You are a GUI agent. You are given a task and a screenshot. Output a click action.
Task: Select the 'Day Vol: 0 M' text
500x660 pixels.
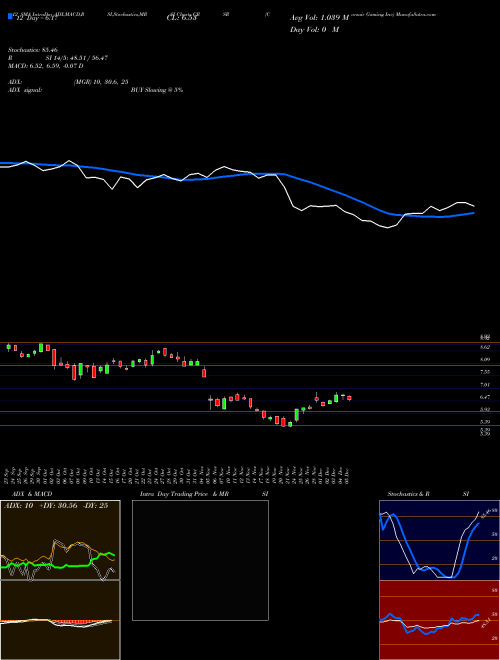point(314,29)
